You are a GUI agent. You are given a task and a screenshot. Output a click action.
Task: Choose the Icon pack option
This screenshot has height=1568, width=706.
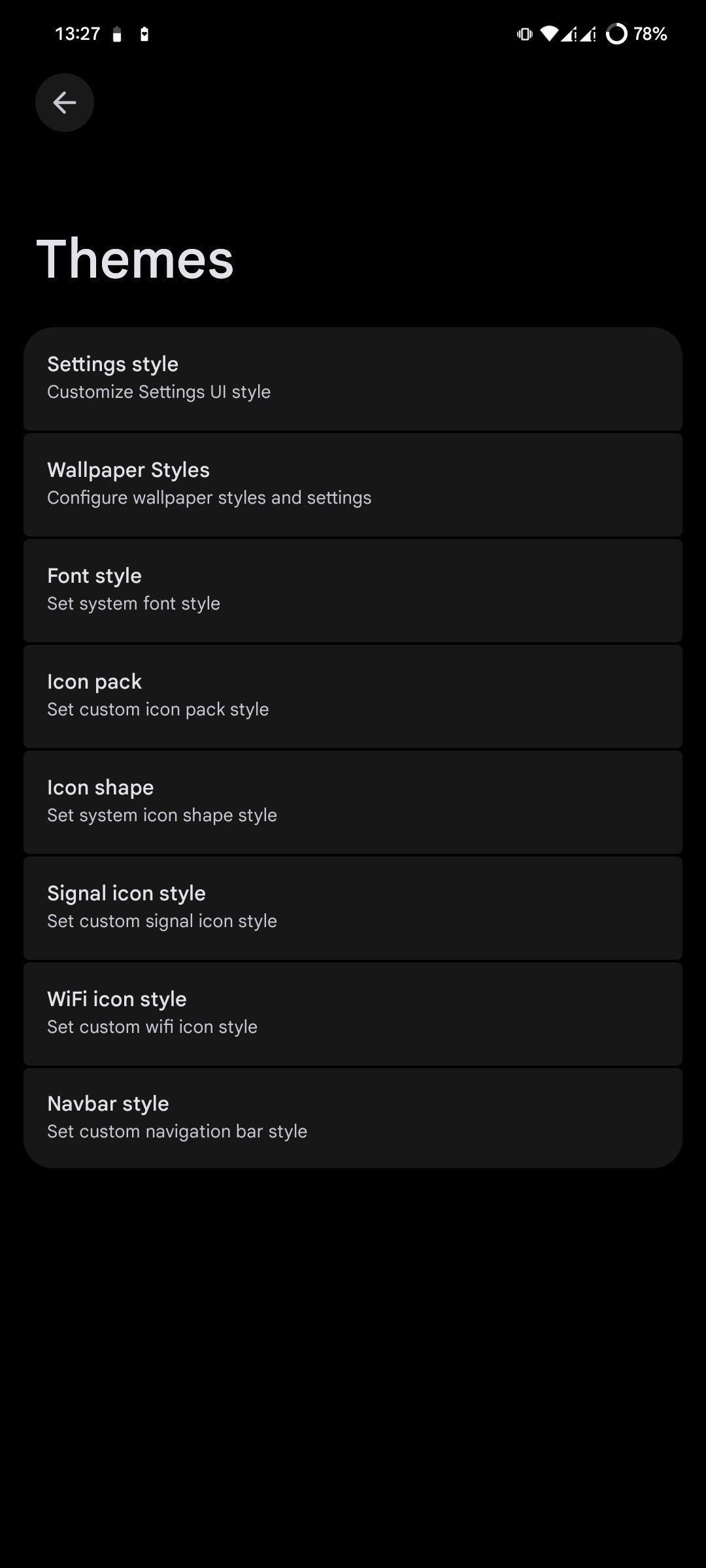point(353,696)
